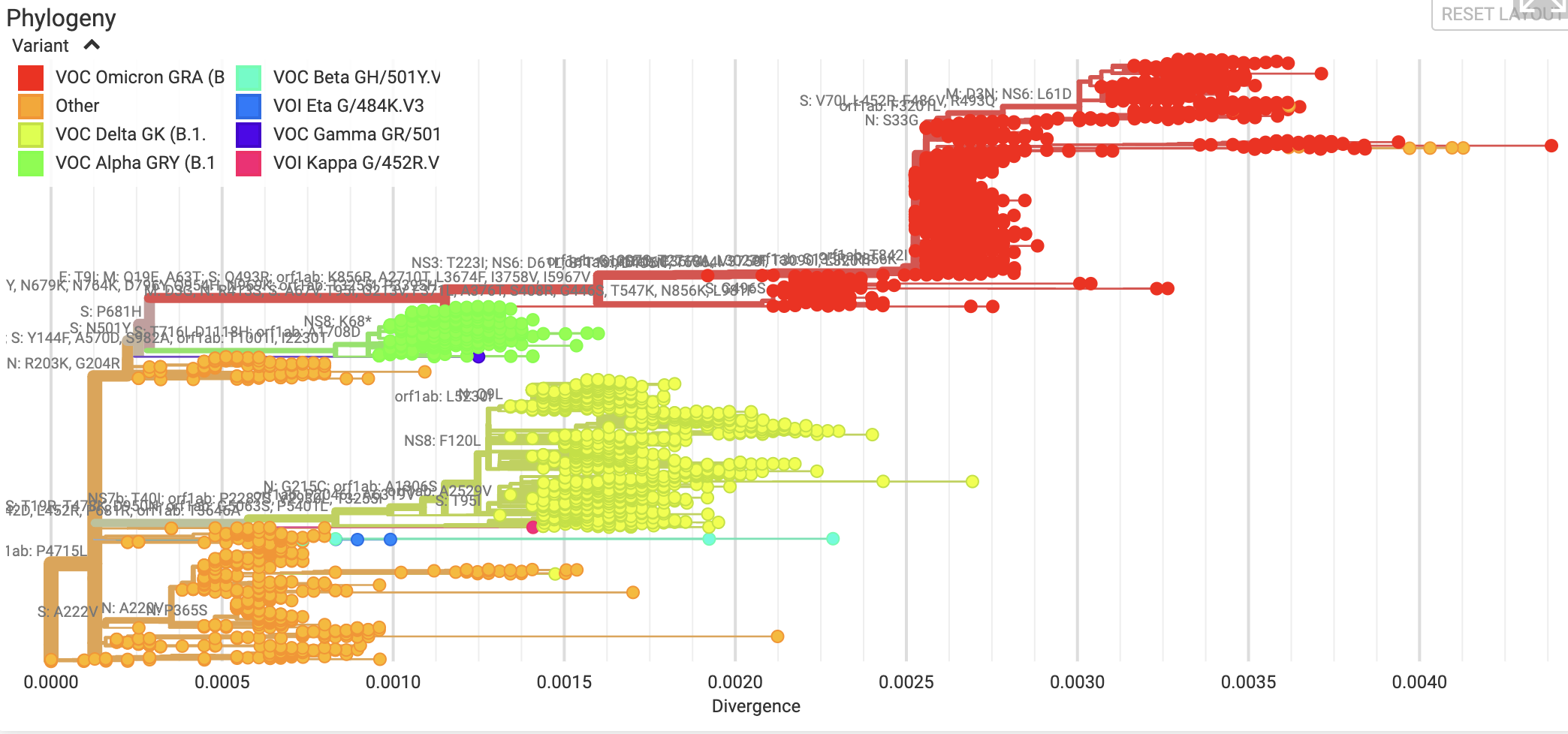Click the 'NS8: F120L' branch label
This screenshot has width=1568, height=734.
[442, 441]
